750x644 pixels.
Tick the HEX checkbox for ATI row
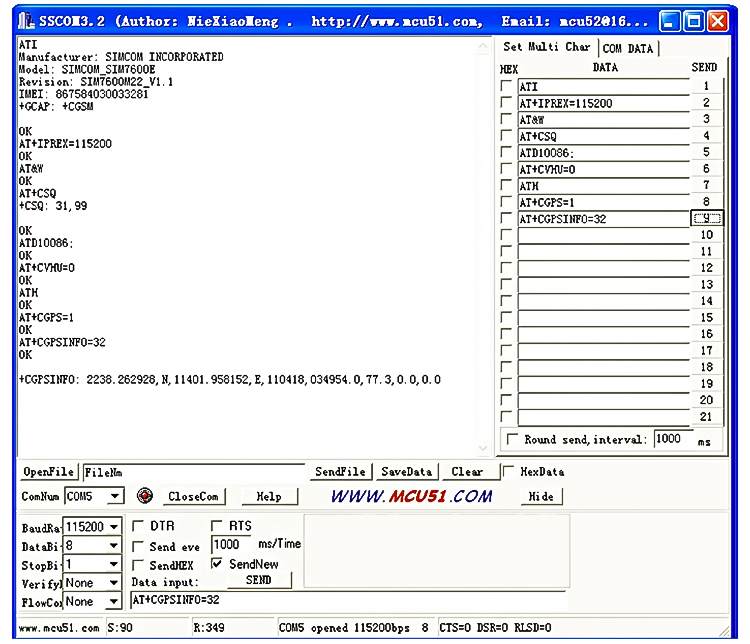tap(506, 86)
